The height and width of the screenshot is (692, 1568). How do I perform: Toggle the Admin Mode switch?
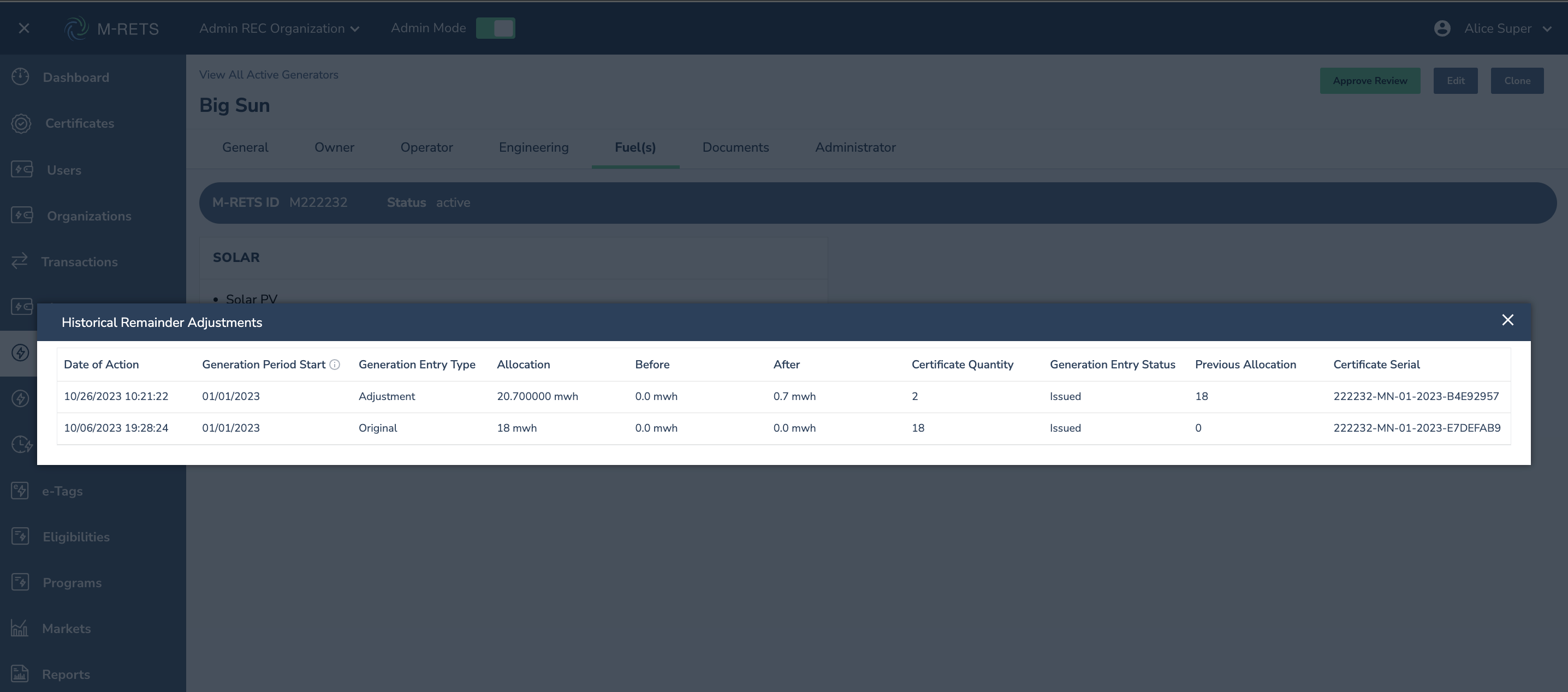(x=496, y=28)
